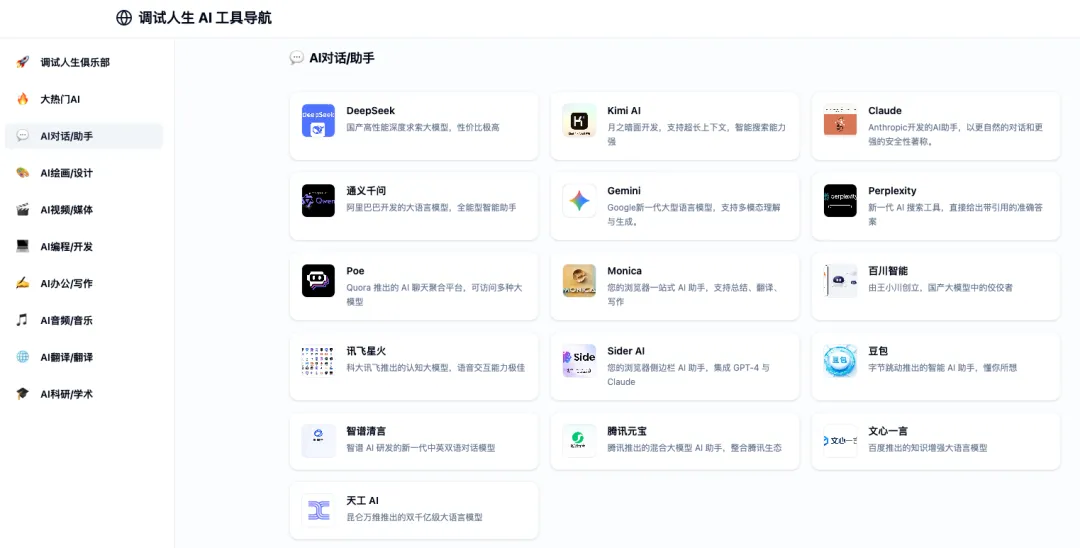This screenshot has height=548, width=1080.
Task: Open the AI办公/写作 category
Action: [x=84, y=283]
